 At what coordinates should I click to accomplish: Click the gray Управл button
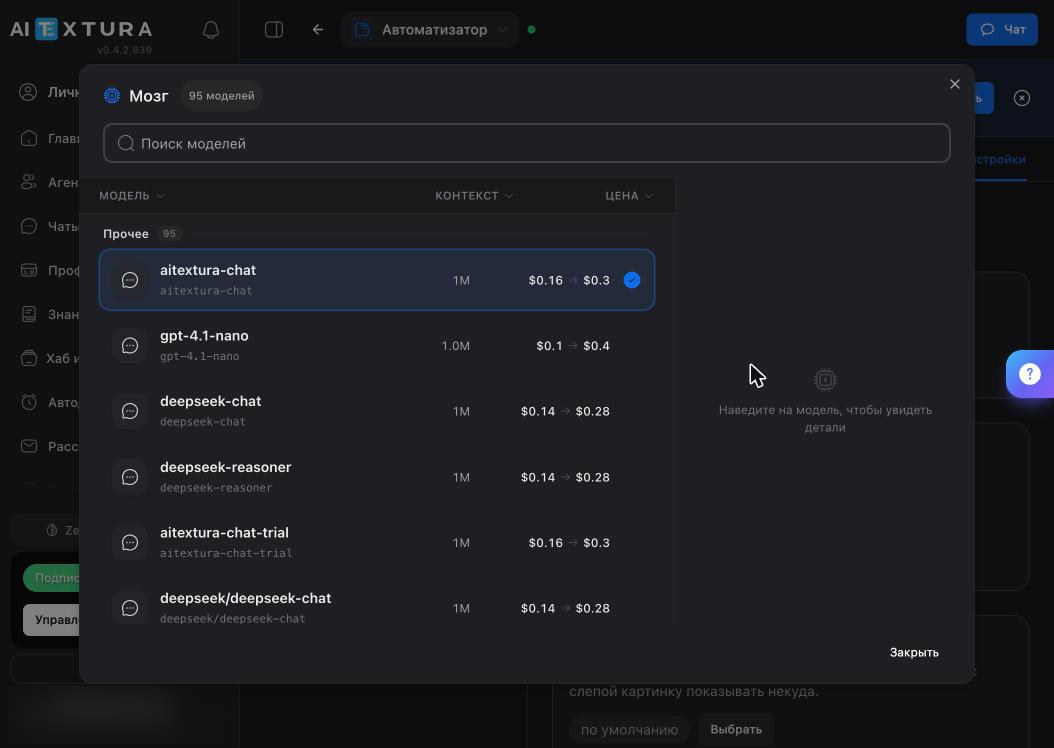51,620
